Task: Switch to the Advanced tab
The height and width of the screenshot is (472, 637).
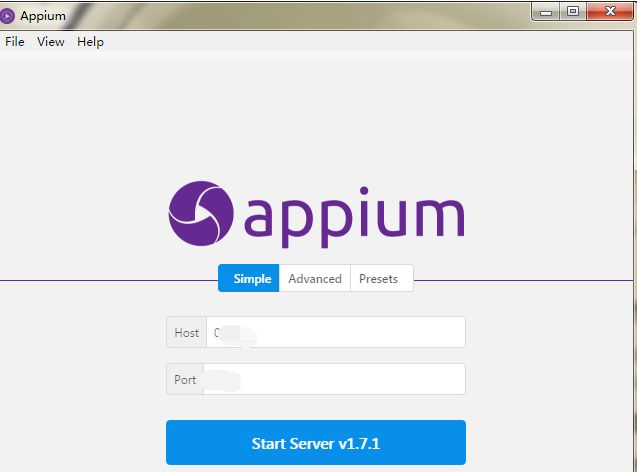Action: (315, 279)
